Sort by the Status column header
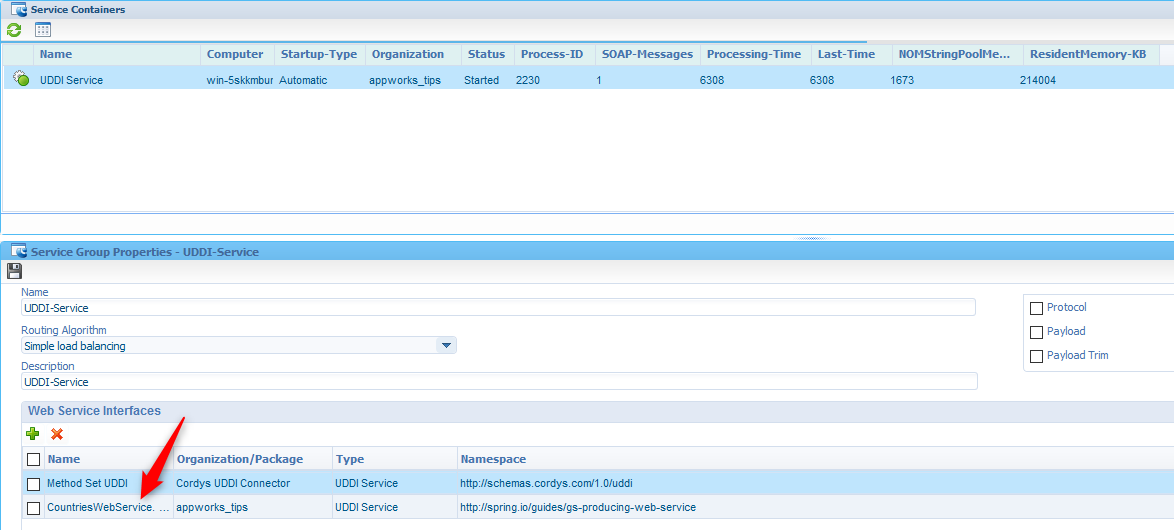This screenshot has width=1174, height=530. [486, 54]
